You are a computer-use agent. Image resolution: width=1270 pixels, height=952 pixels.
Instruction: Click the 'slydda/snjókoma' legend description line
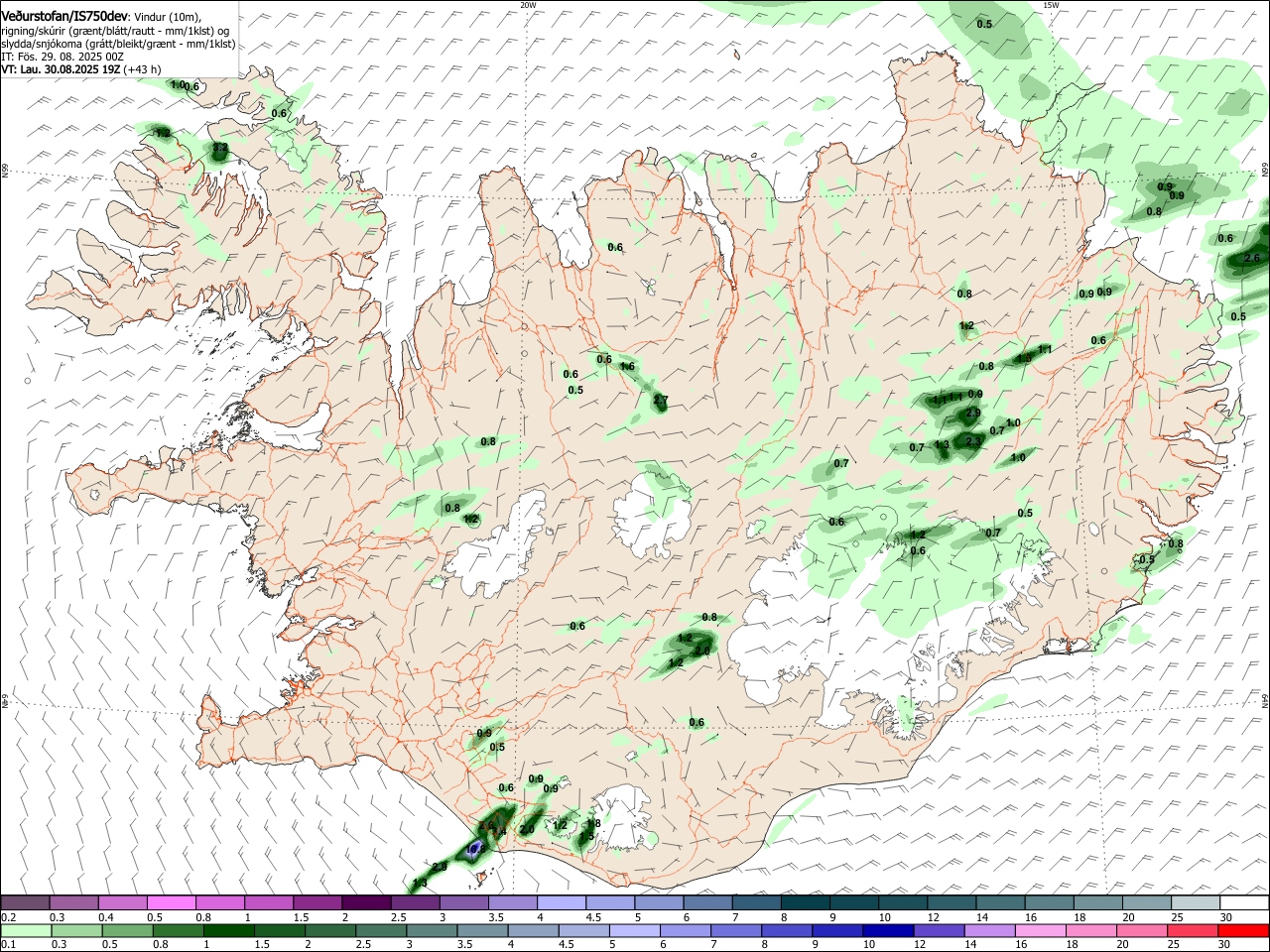tap(118, 44)
